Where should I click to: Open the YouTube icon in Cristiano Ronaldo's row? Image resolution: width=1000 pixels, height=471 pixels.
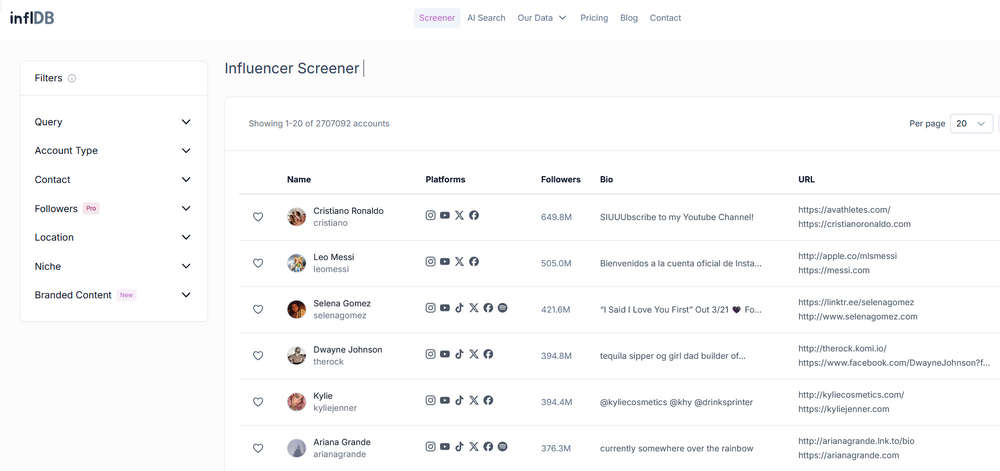pos(445,215)
